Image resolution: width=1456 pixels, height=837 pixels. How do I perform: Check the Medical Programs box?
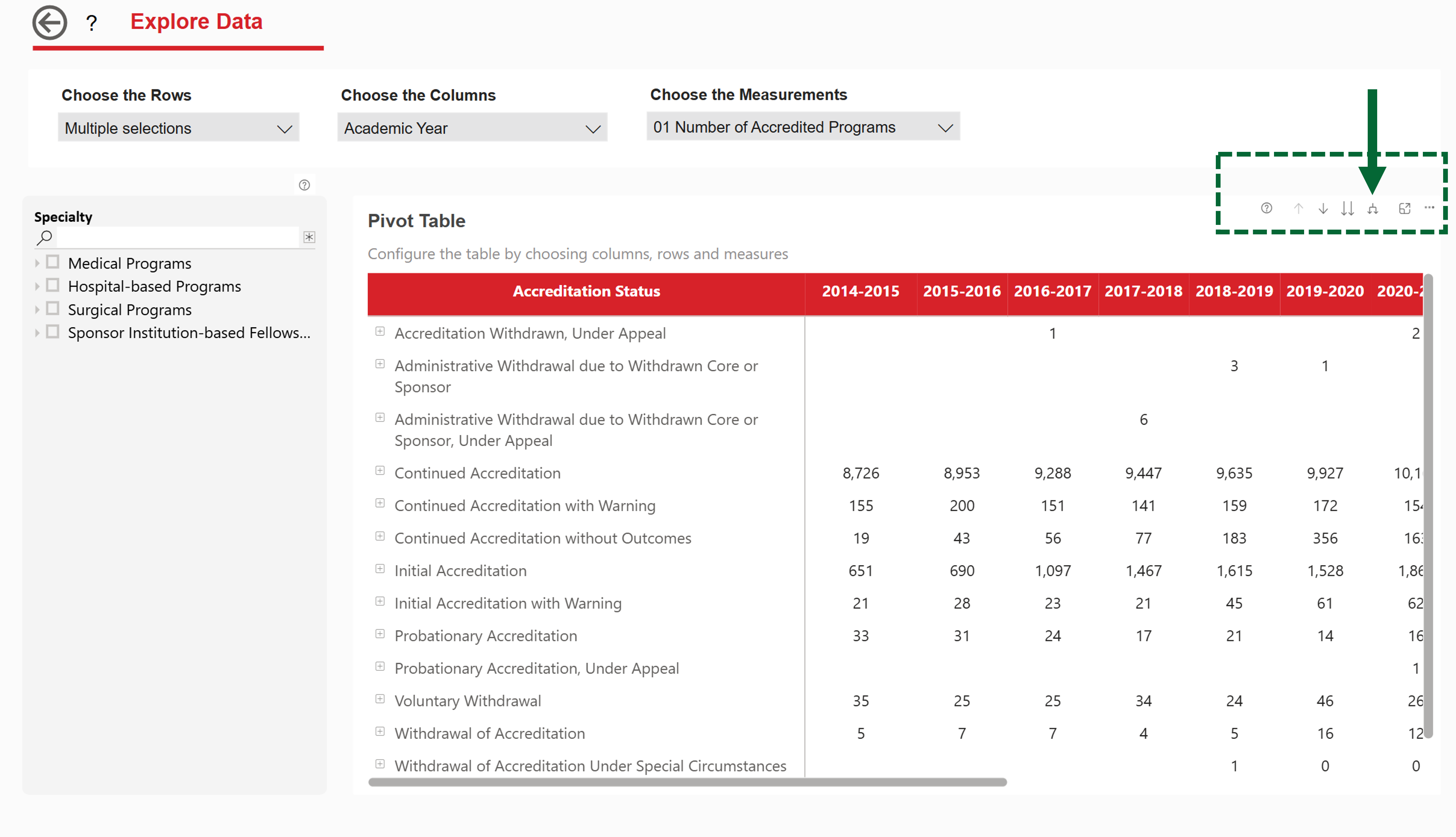[x=52, y=262]
